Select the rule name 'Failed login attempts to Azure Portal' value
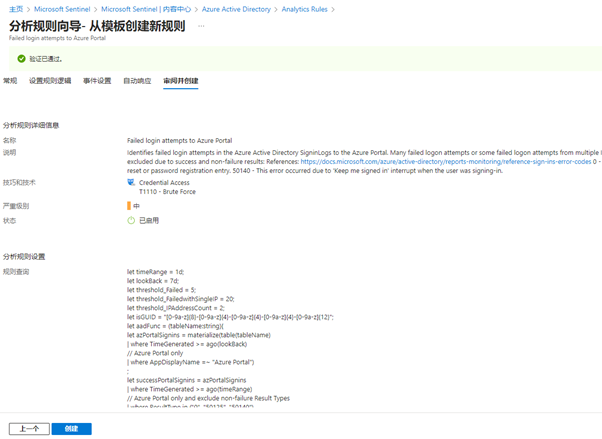The image size is (602, 439). 180,141
